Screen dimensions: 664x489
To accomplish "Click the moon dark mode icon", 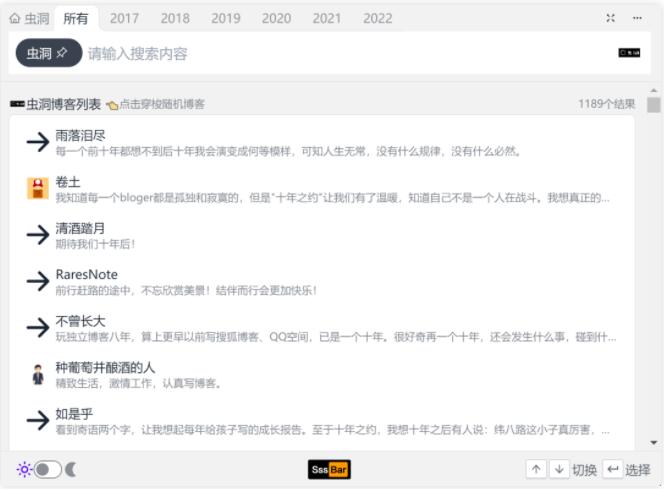I will 72,469.
